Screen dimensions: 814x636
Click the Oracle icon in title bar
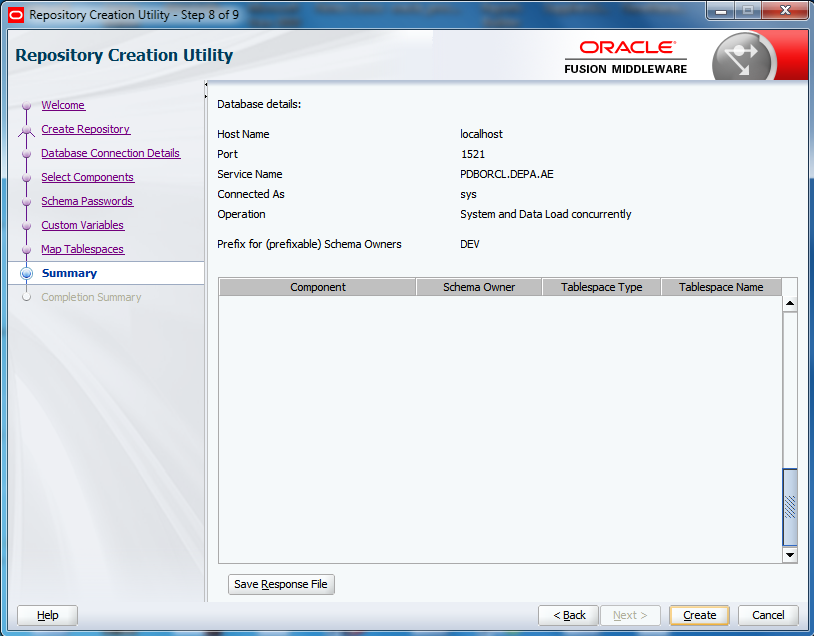point(16,15)
